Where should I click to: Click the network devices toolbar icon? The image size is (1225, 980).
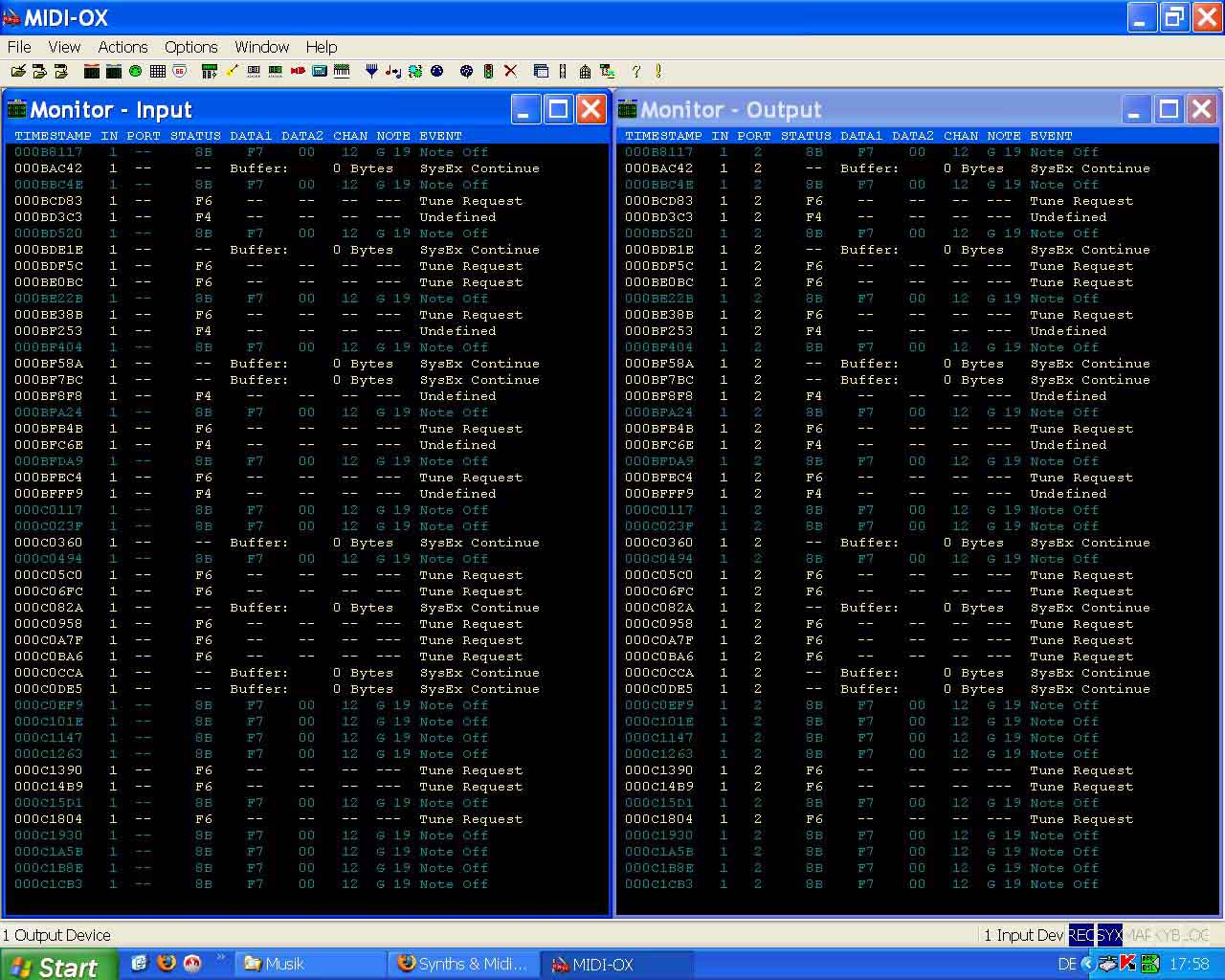607,71
